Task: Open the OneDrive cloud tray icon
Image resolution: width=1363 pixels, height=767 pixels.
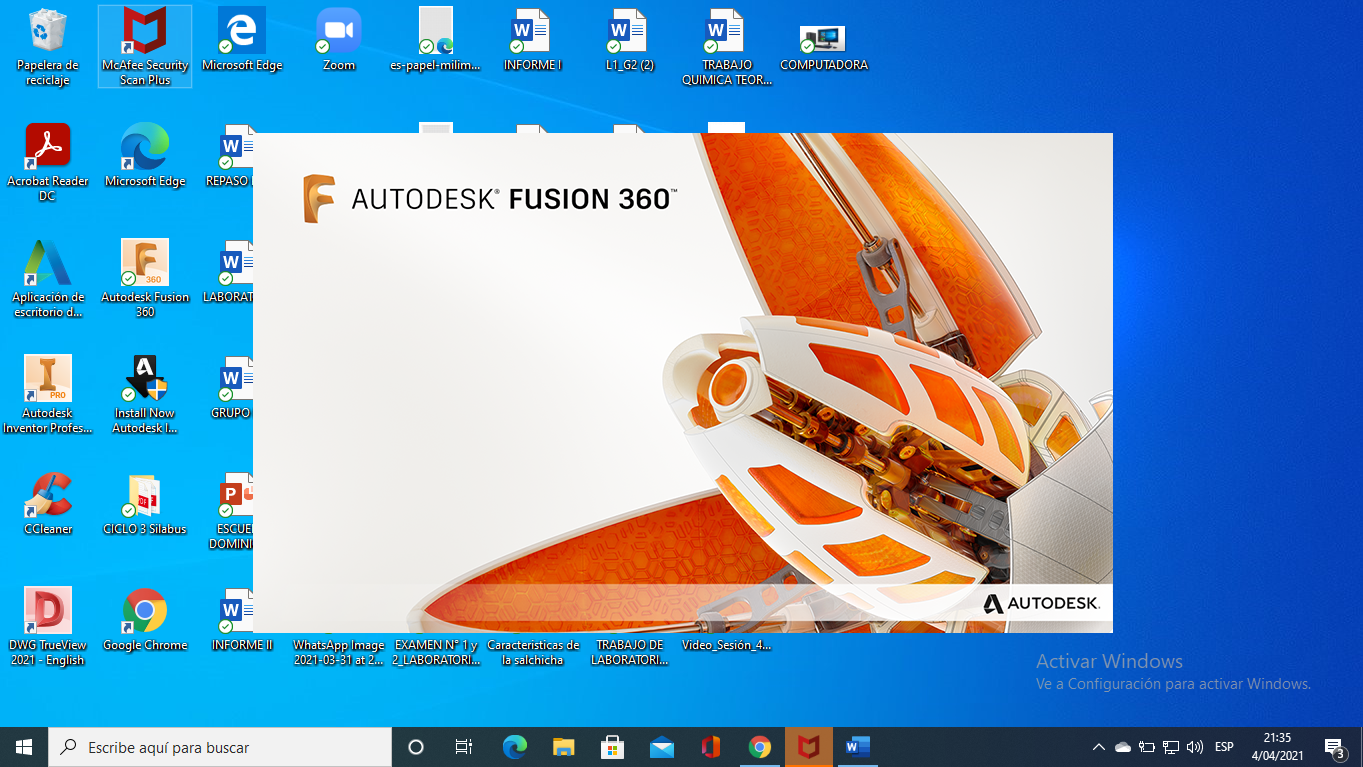Action: 1123,747
